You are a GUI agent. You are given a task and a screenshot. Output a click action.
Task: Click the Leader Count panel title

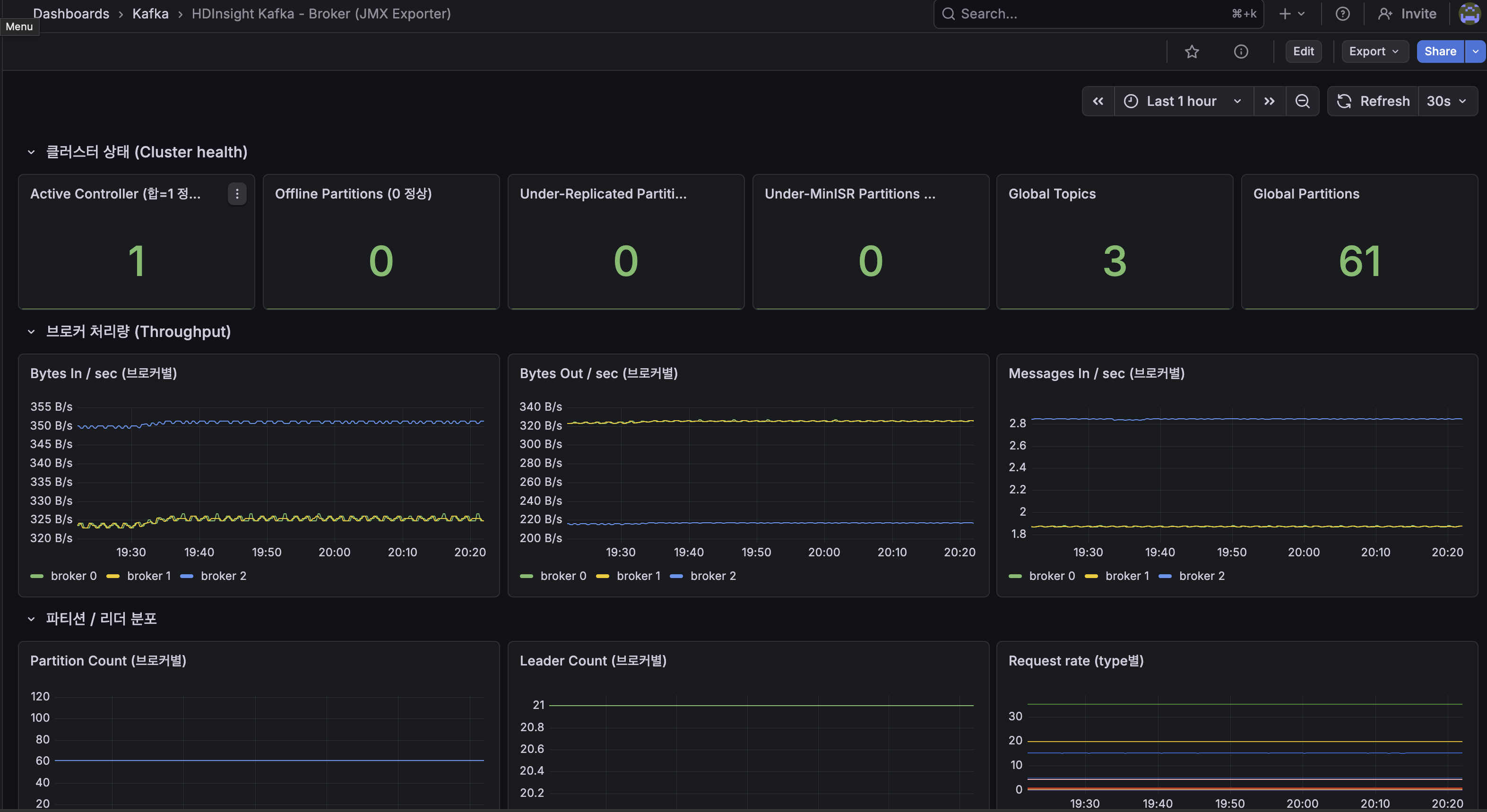(x=593, y=661)
